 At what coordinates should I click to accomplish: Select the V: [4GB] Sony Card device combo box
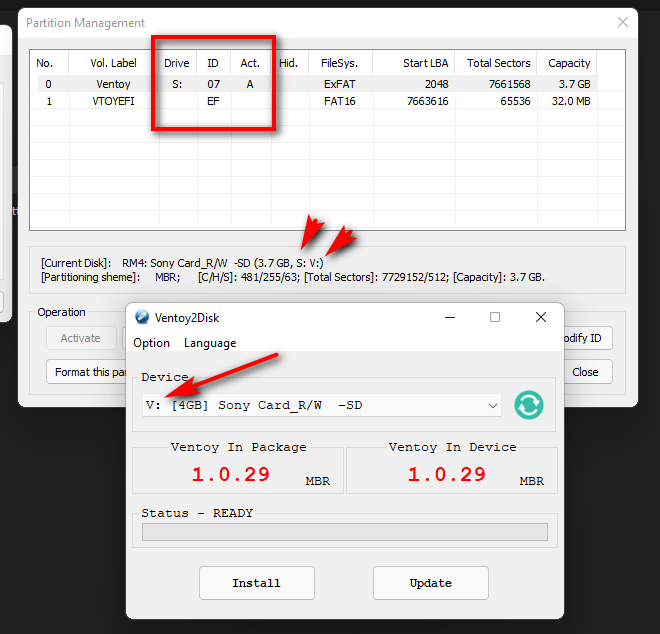[322, 405]
